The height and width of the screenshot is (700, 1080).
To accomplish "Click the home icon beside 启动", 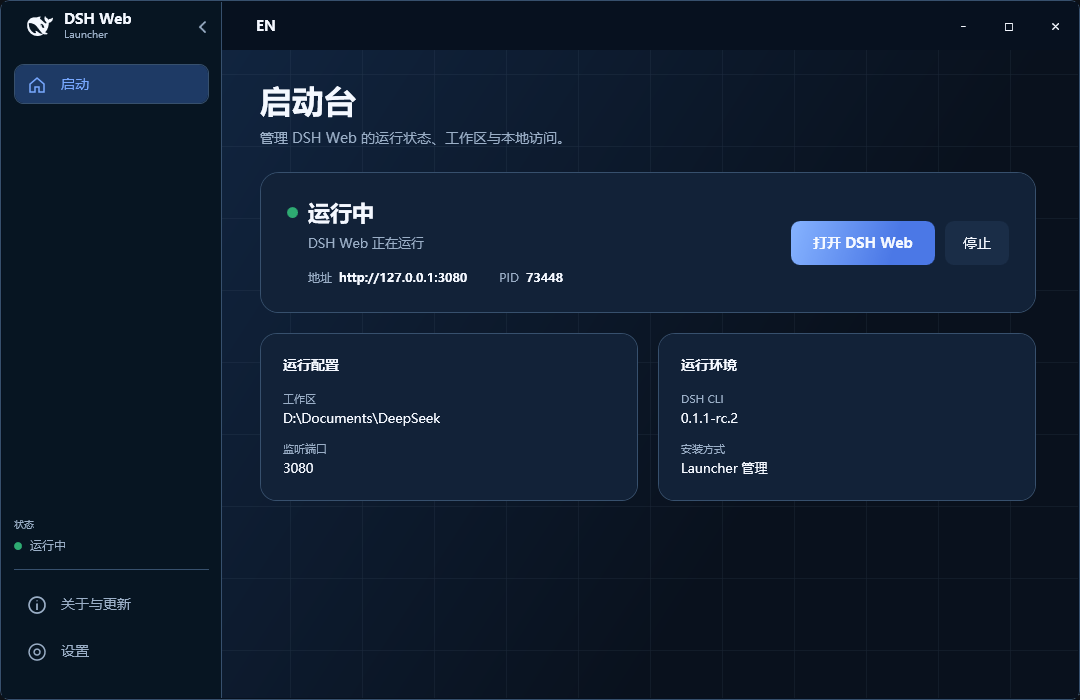I will point(37,85).
